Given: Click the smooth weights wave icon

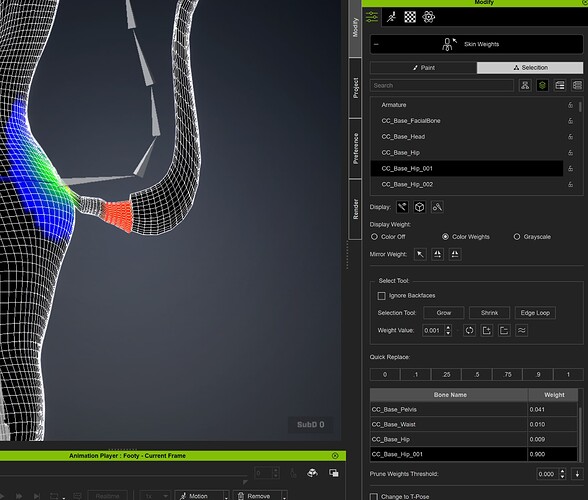Looking at the screenshot, I should 521,330.
